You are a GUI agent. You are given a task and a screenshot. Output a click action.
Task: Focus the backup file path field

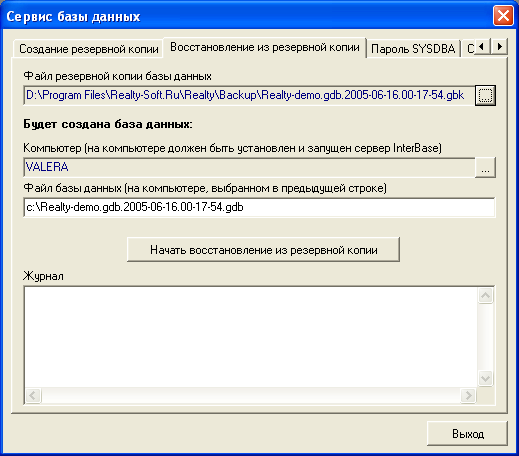249,95
